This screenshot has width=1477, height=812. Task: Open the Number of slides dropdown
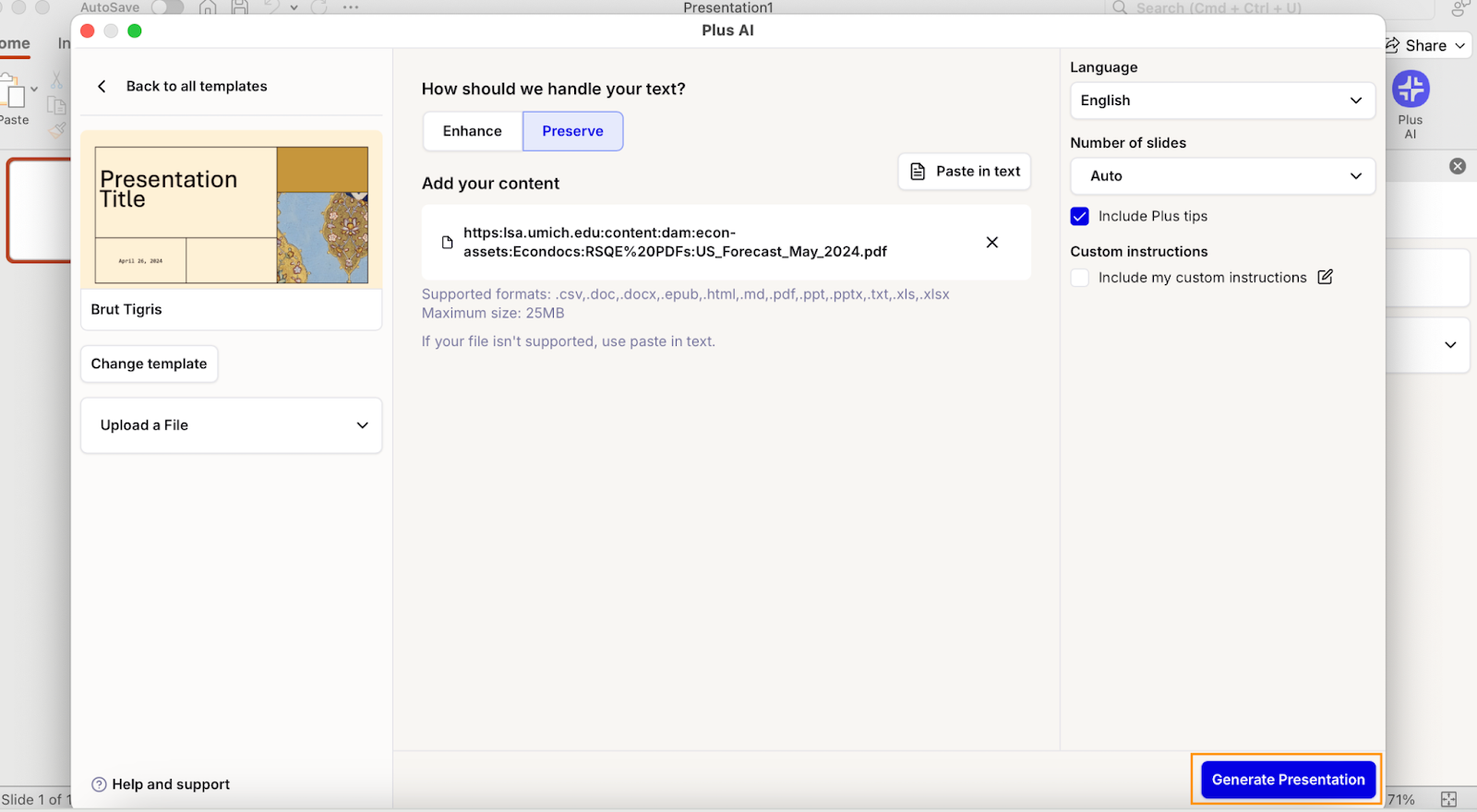pos(1222,176)
